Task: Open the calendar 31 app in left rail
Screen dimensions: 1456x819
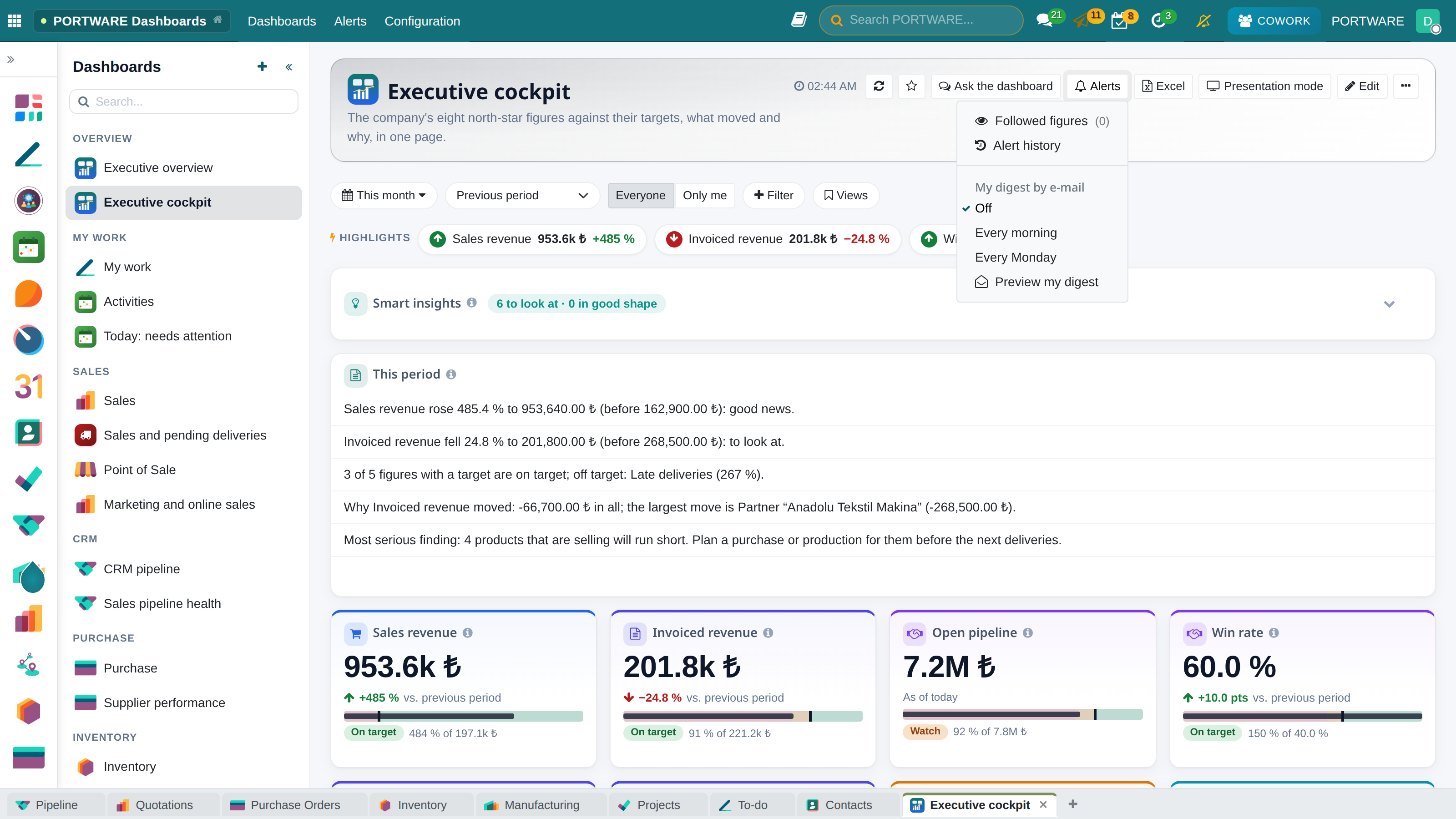Action: pyautogui.click(x=28, y=387)
